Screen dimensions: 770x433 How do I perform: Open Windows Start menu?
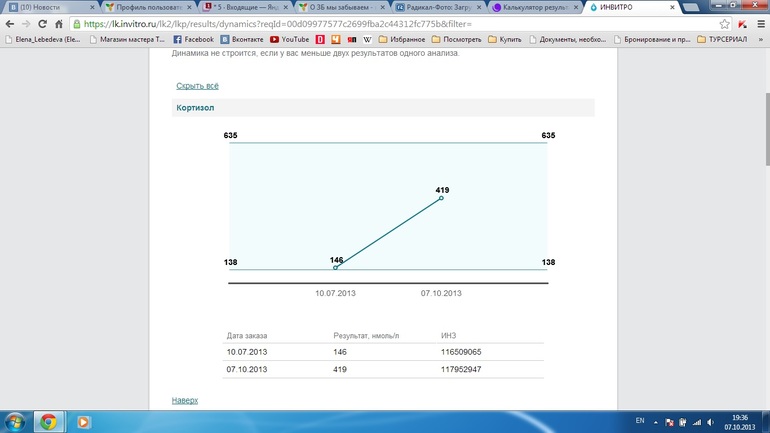[15, 422]
